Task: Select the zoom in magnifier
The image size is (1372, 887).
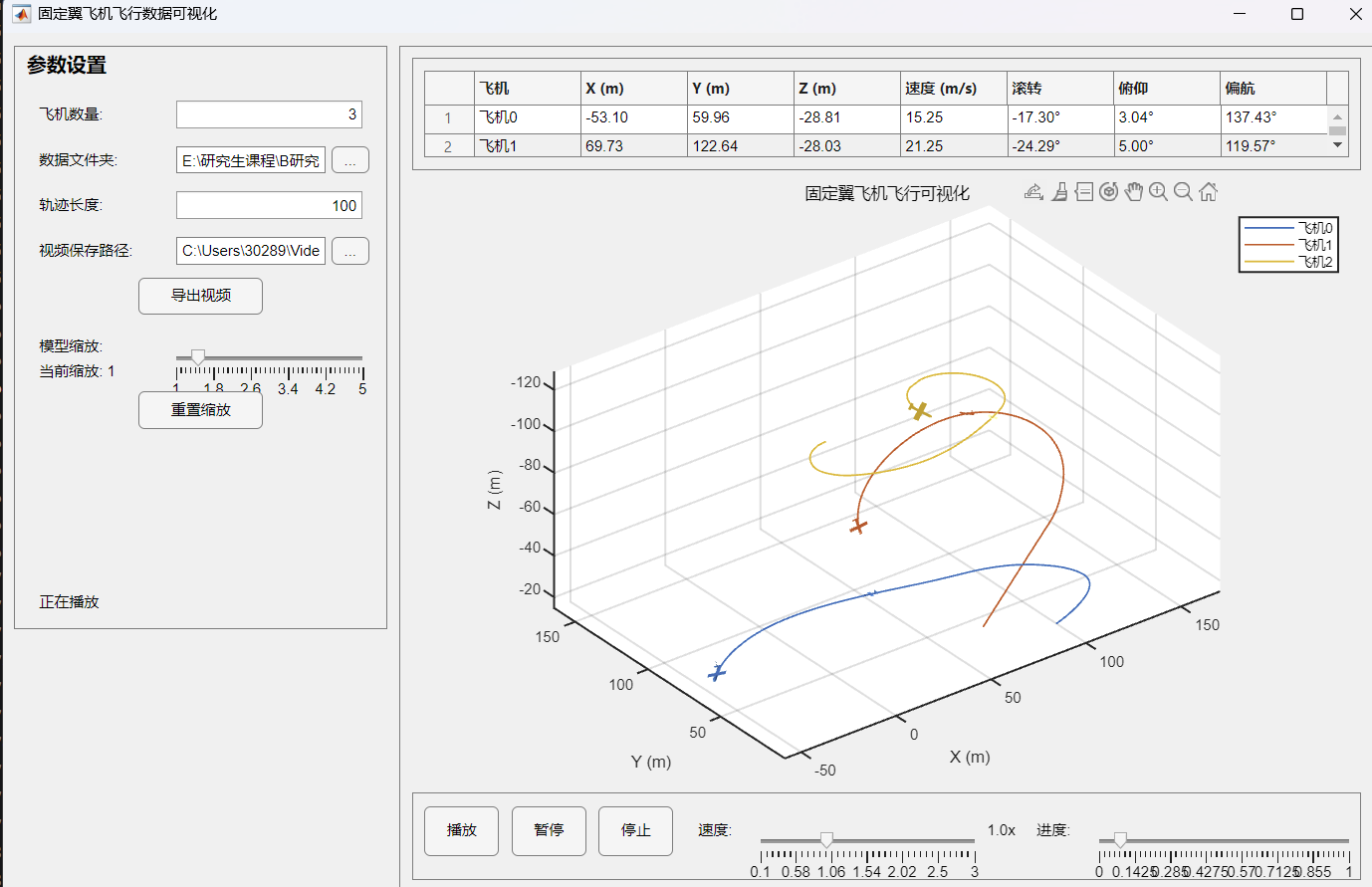Action: pos(1158,192)
